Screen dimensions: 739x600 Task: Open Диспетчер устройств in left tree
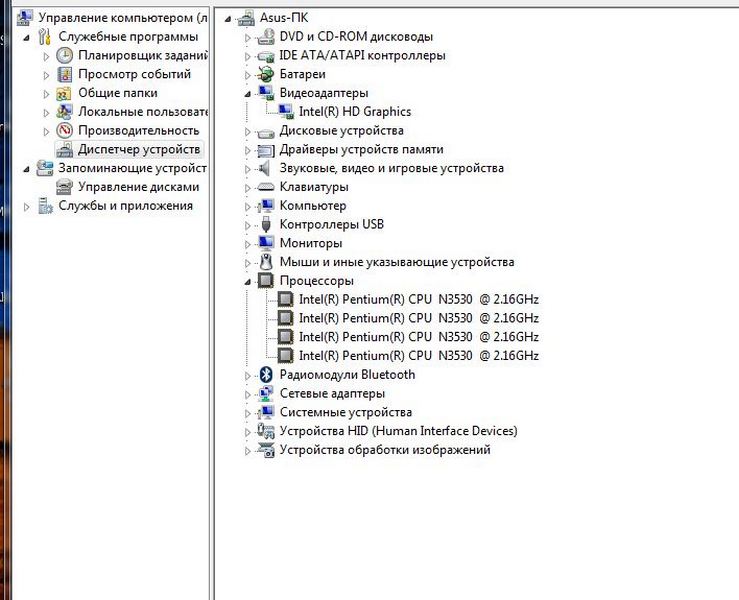pos(139,149)
